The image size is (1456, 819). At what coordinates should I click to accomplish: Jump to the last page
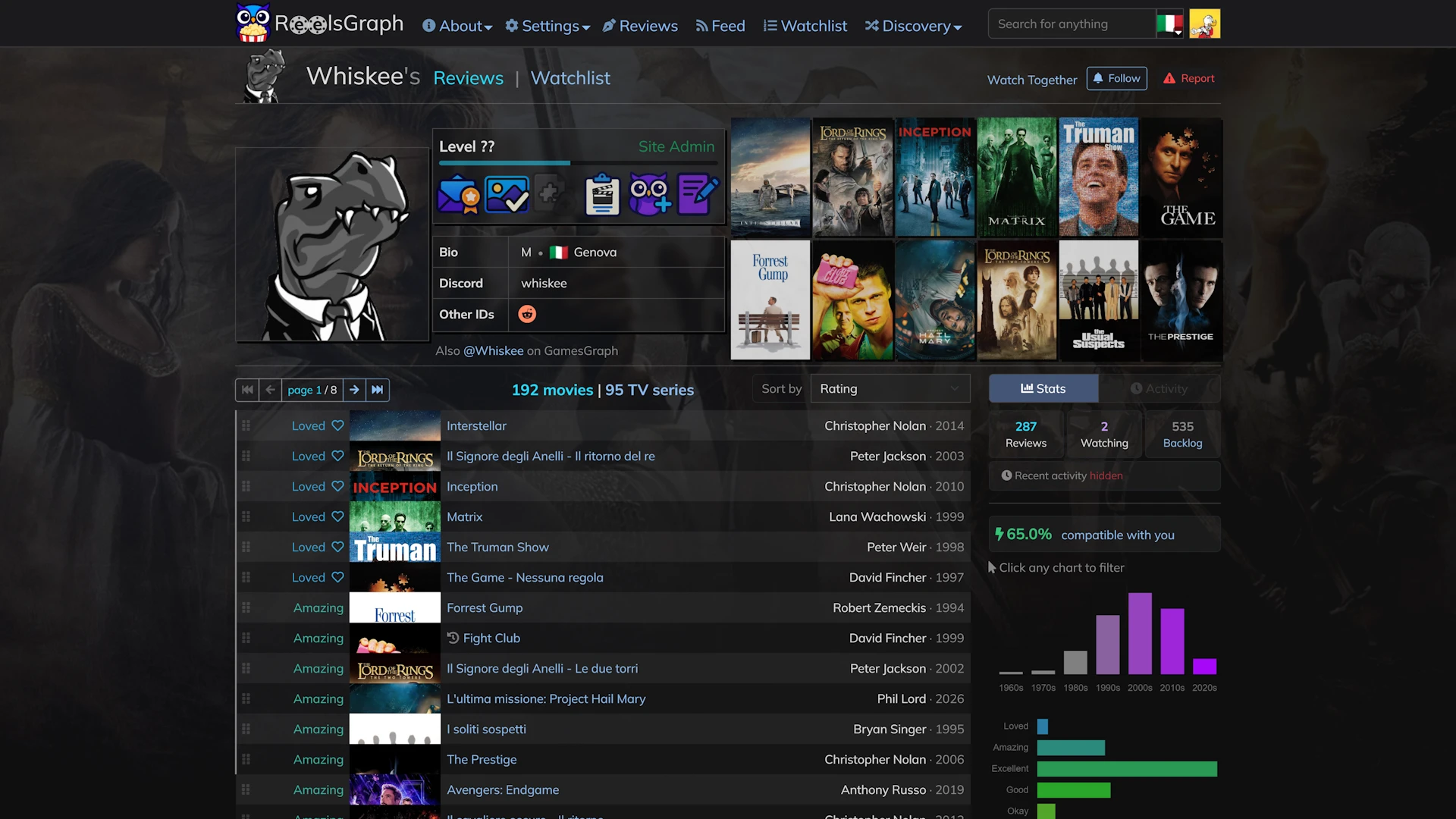coord(378,390)
